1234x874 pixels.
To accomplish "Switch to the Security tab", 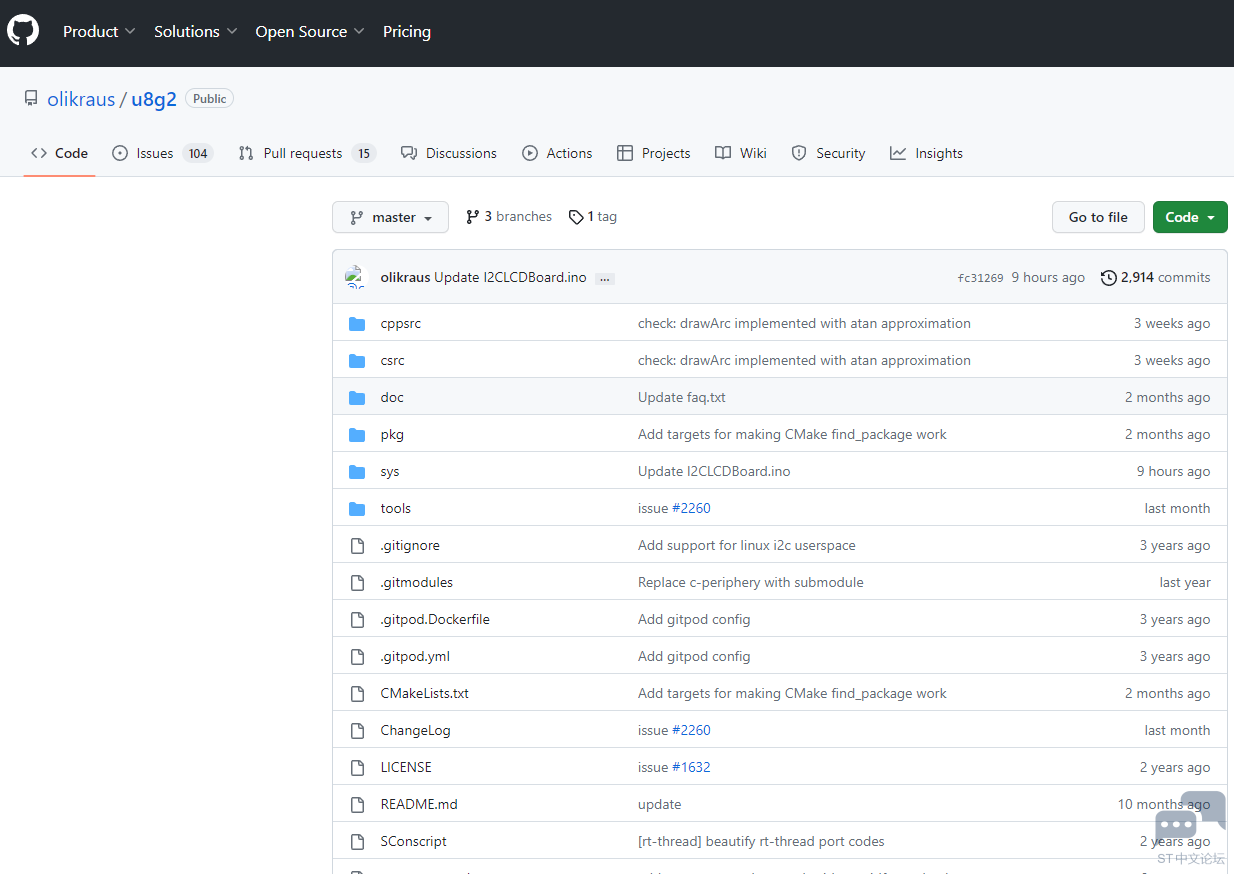I will pyautogui.click(x=828, y=153).
